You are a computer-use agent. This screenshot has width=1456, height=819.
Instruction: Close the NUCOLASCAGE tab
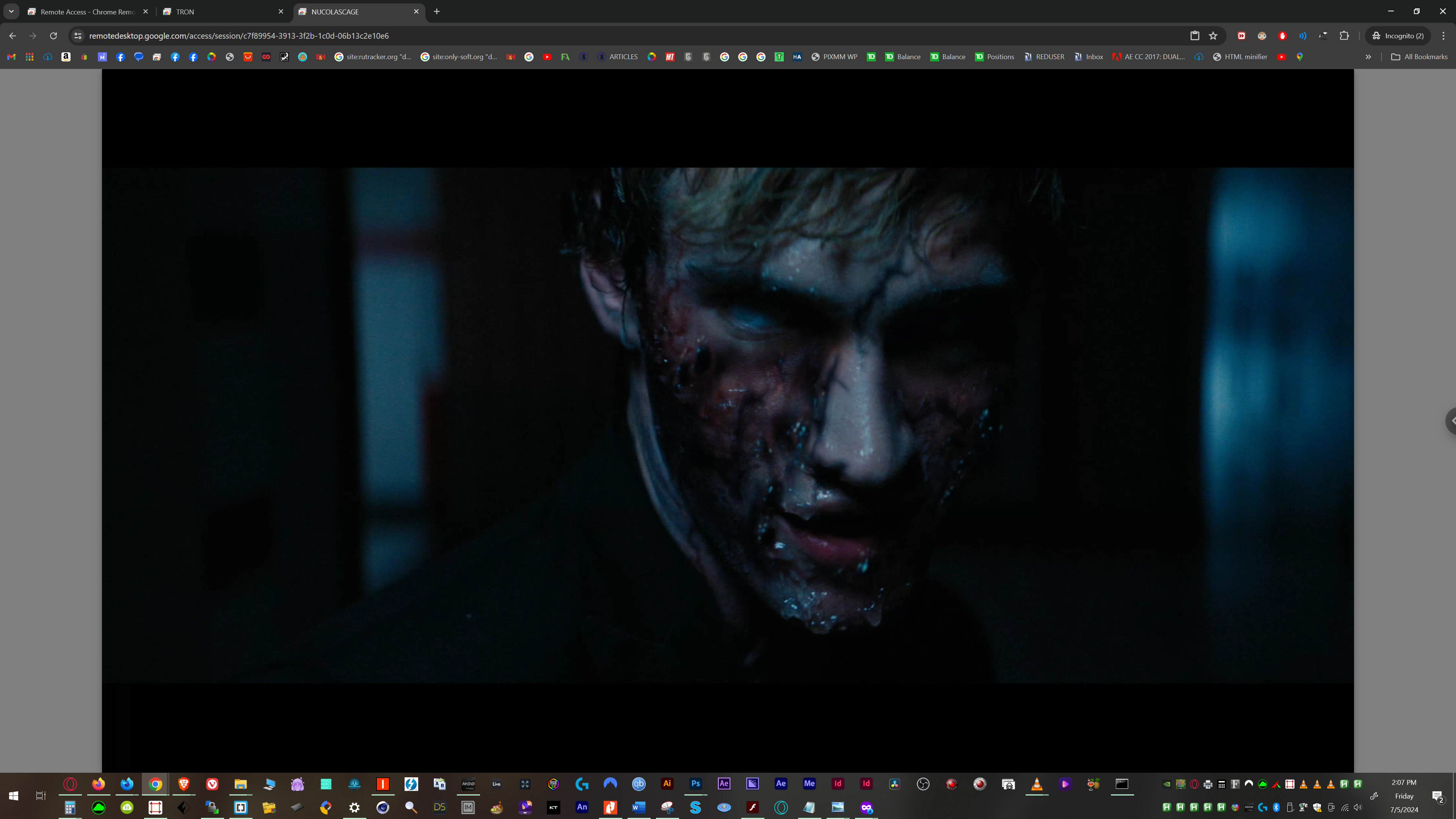pos(416,11)
